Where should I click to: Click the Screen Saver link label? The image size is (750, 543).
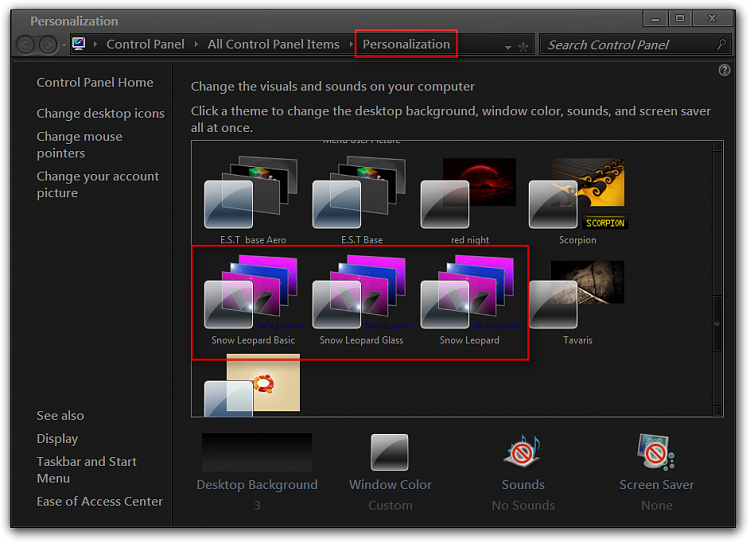click(656, 485)
